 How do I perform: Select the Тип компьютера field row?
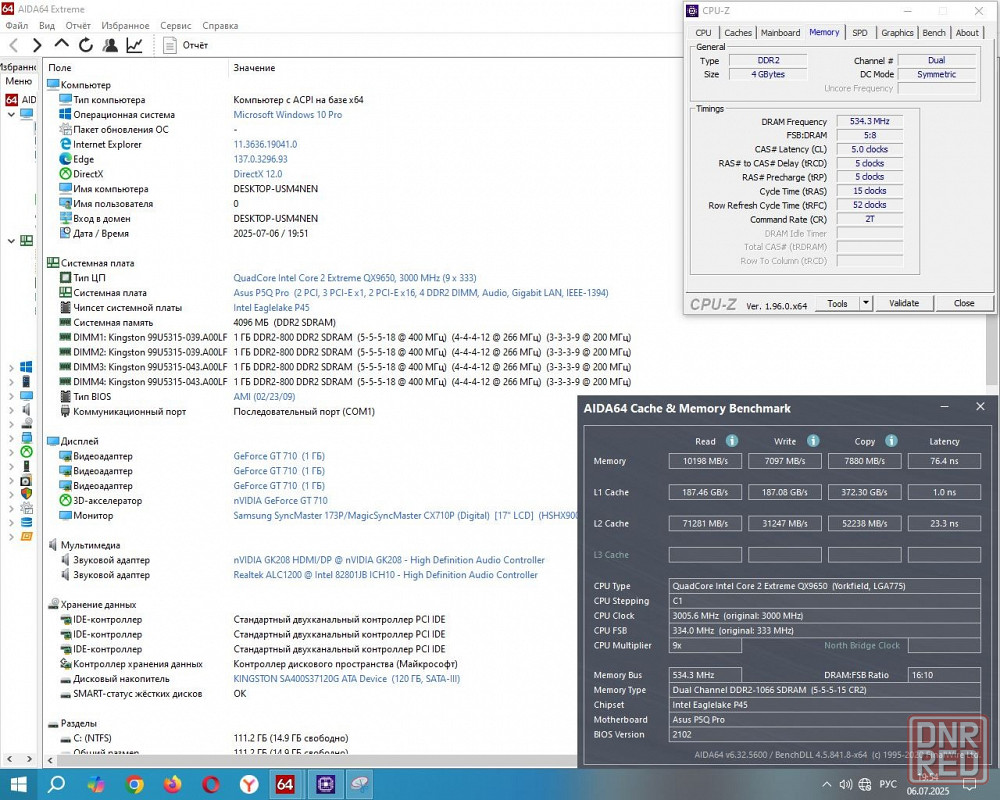[211, 100]
